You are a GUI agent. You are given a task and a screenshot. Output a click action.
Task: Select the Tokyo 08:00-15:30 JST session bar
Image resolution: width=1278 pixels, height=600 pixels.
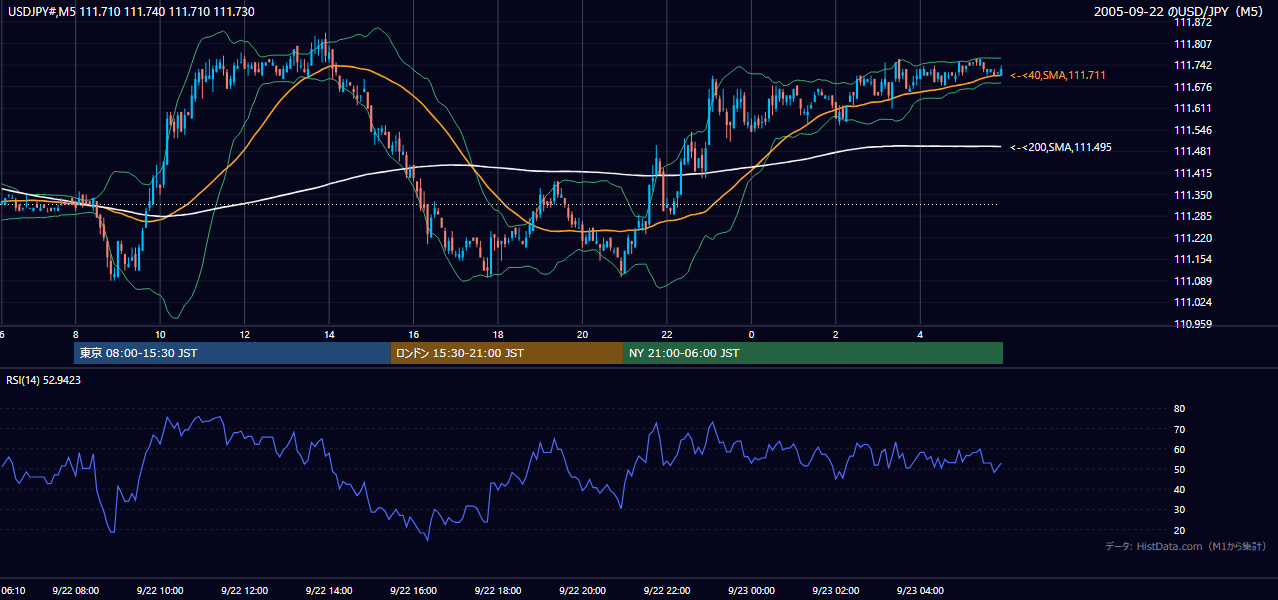(x=232, y=353)
